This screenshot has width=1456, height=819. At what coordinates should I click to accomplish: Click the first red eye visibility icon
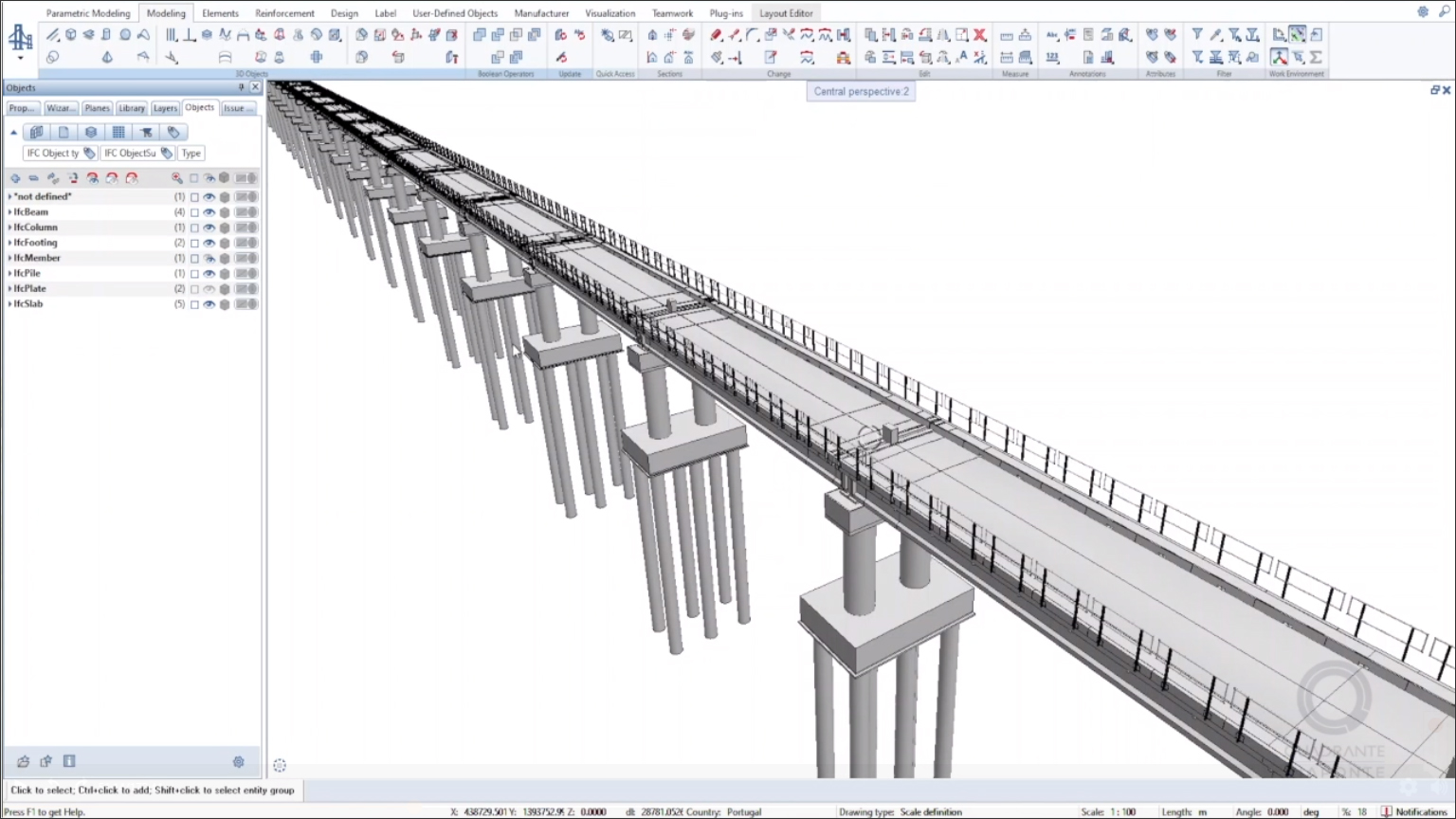click(93, 178)
